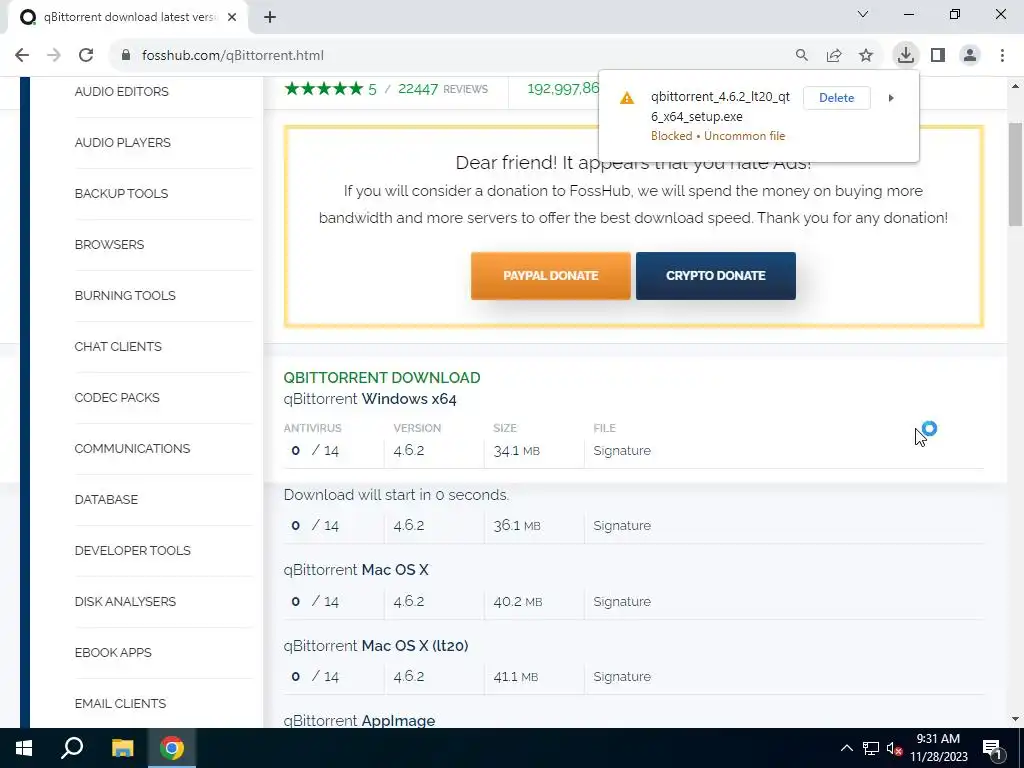
Task: Open the Chrome downloads tray icon
Action: pyautogui.click(x=905, y=55)
